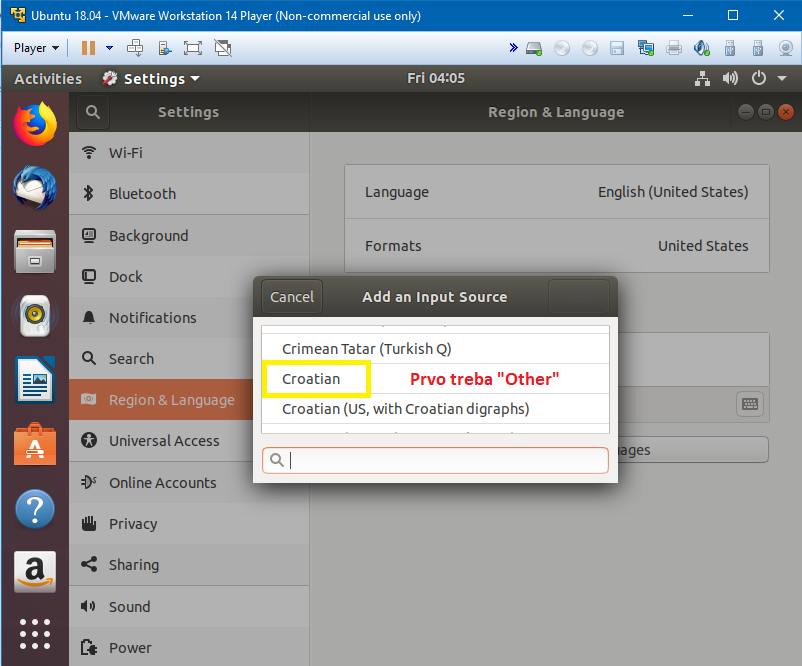Viewport: 802px width, 666px height.
Task: Open Power settings panel
Action: pos(189,648)
